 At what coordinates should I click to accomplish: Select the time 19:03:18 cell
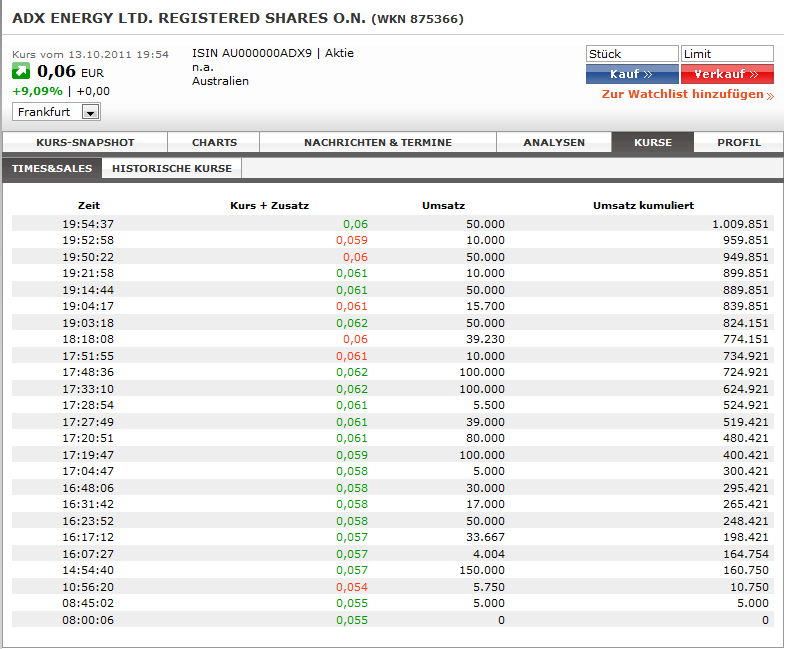click(88, 323)
